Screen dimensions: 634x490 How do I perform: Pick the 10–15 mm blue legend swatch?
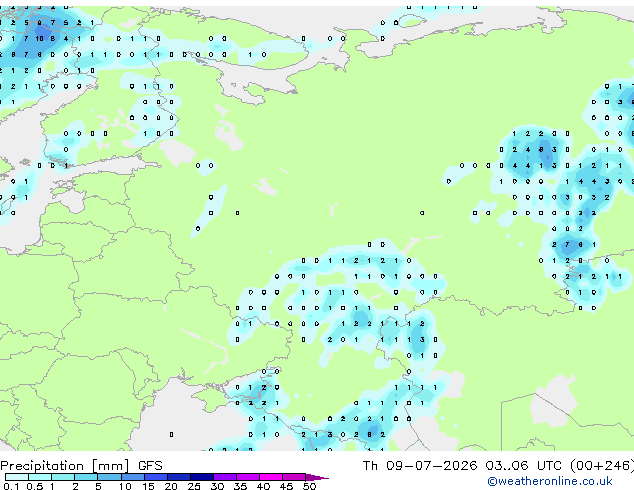[x=132, y=477]
